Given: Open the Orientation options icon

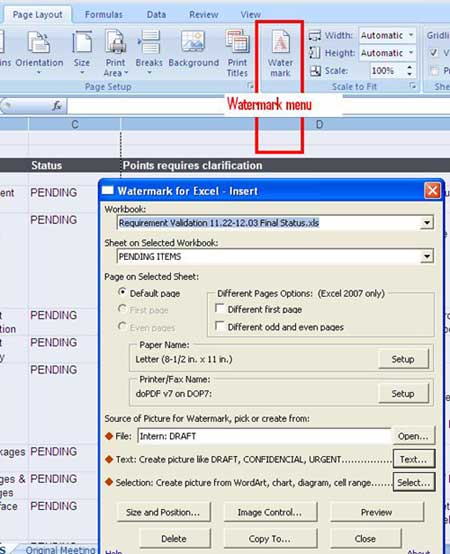Looking at the screenshot, I should pos(39,42).
